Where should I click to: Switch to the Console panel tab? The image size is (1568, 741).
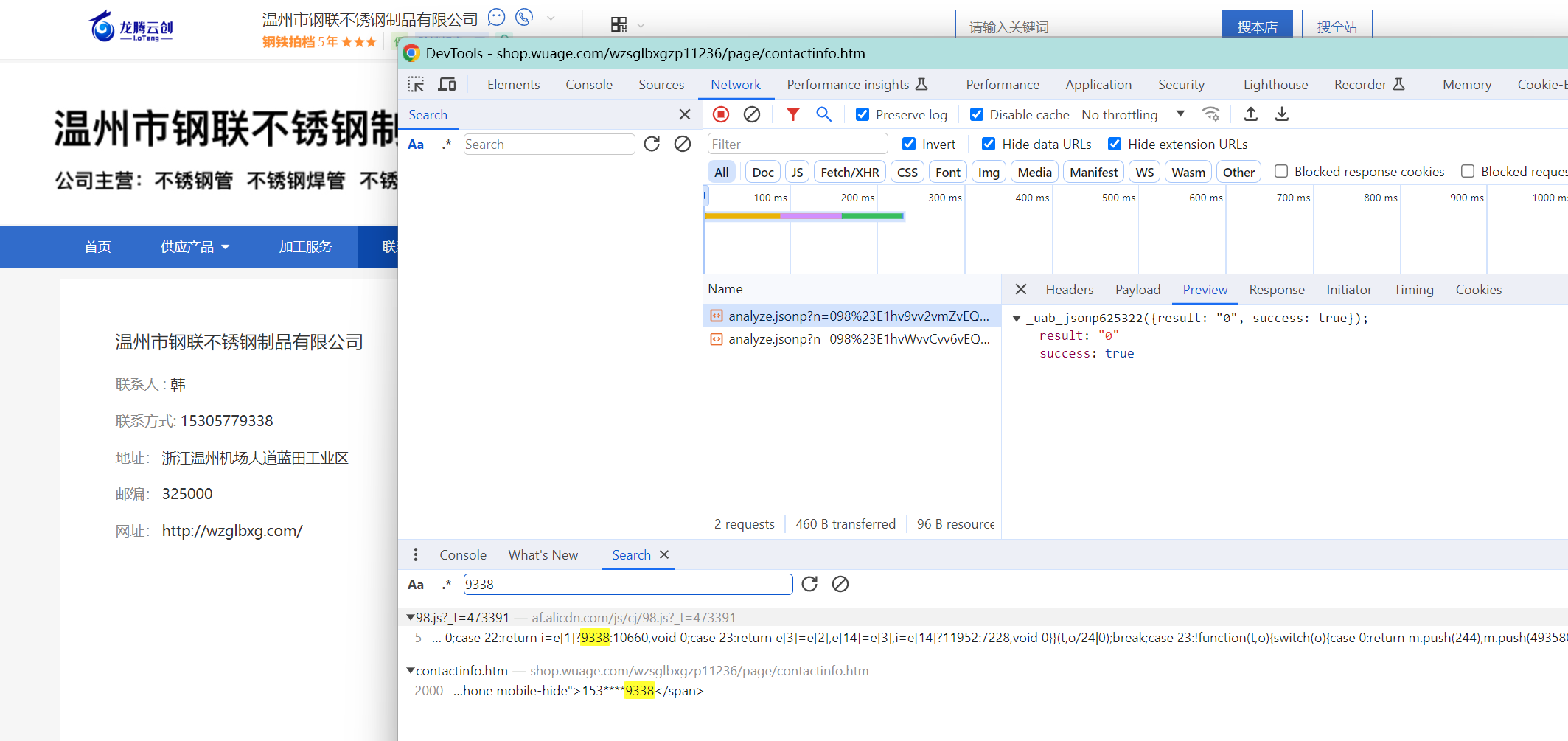pos(589,85)
